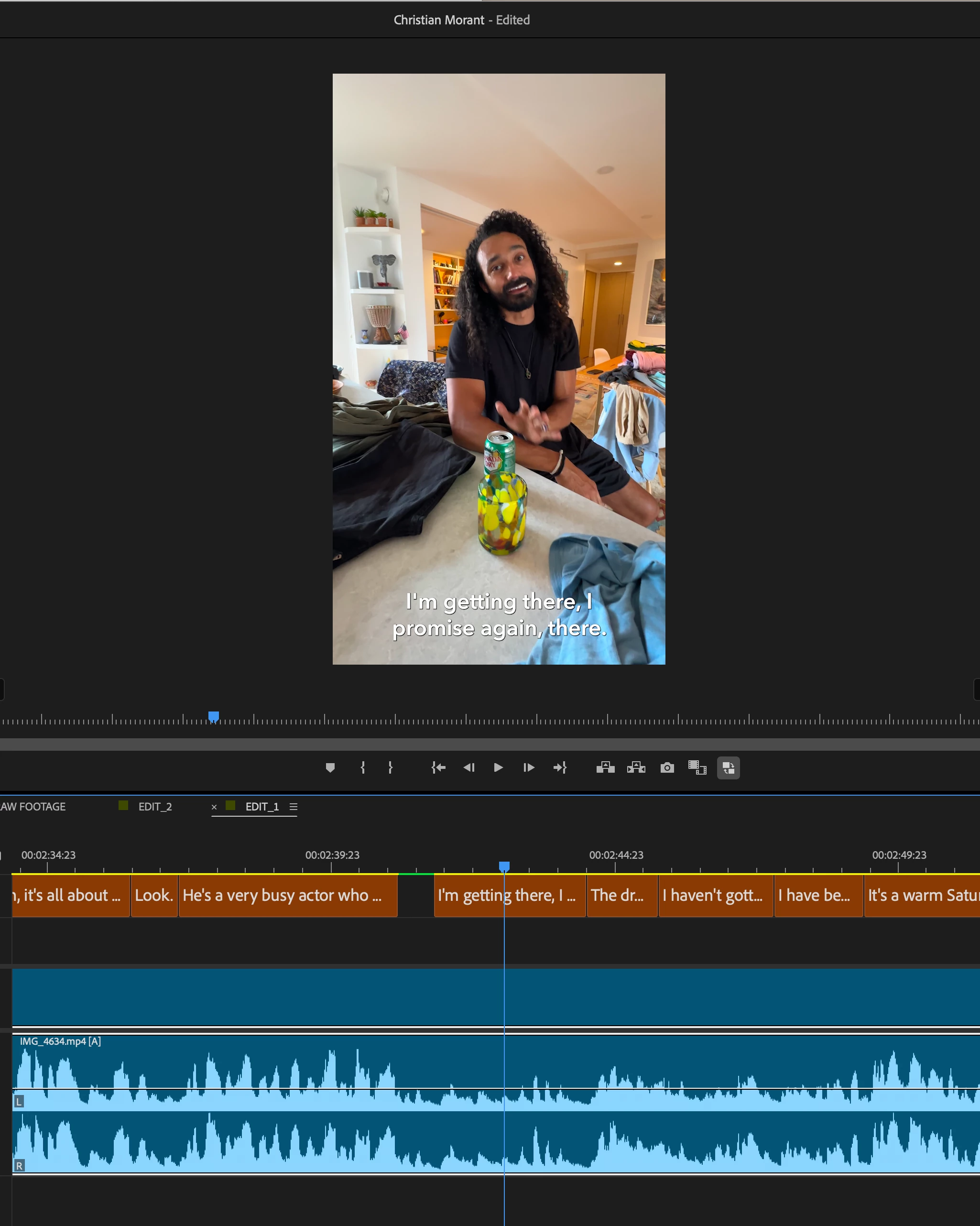Click the Lift button icon
The width and height of the screenshot is (980, 1226).
[x=605, y=767]
